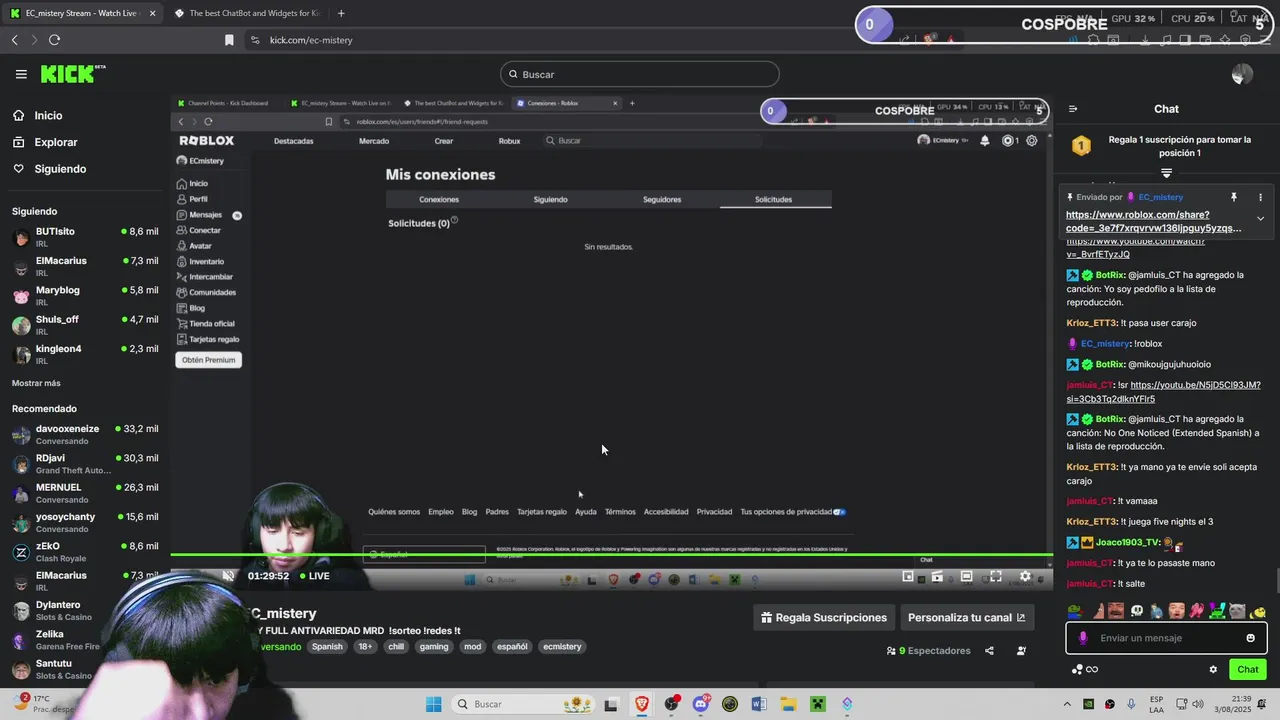The image size is (1280, 720).
Task: Open the emoji picker in chat
Action: [x=1250, y=638]
